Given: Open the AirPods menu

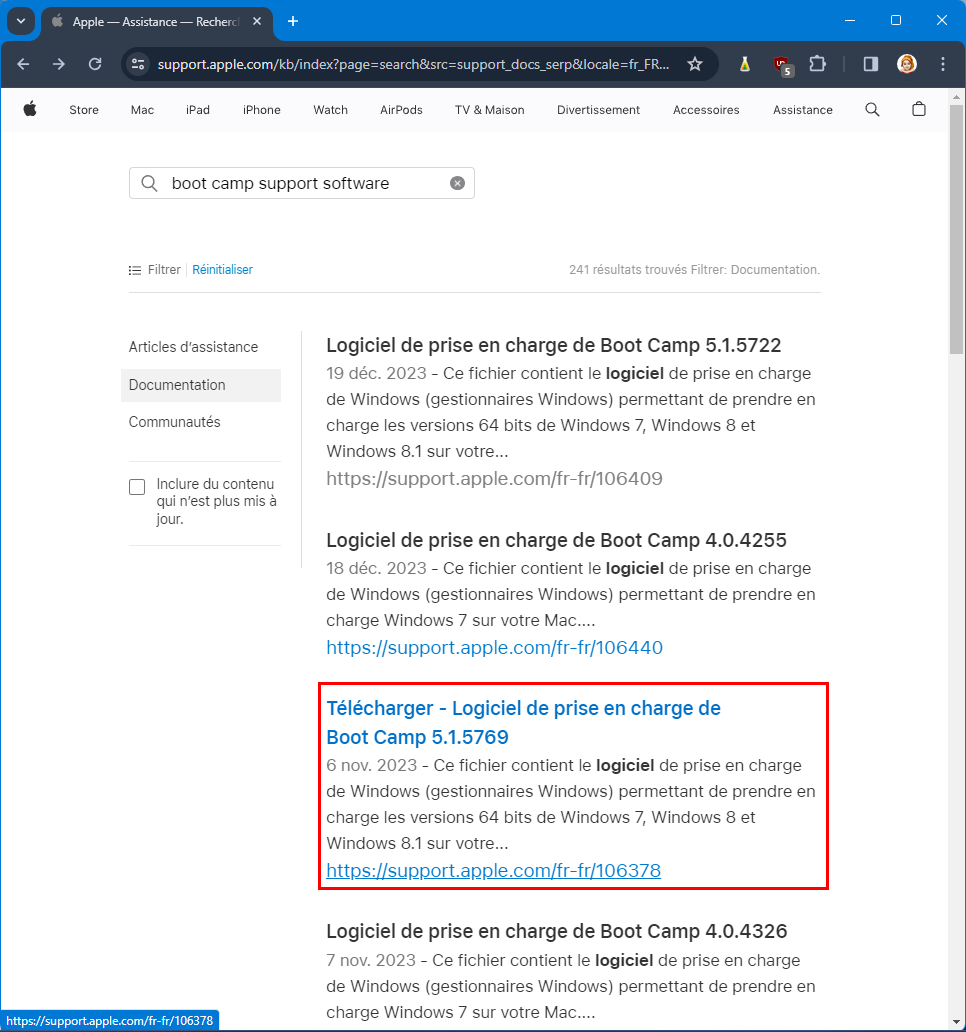Looking at the screenshot, I should coord(401,110).
